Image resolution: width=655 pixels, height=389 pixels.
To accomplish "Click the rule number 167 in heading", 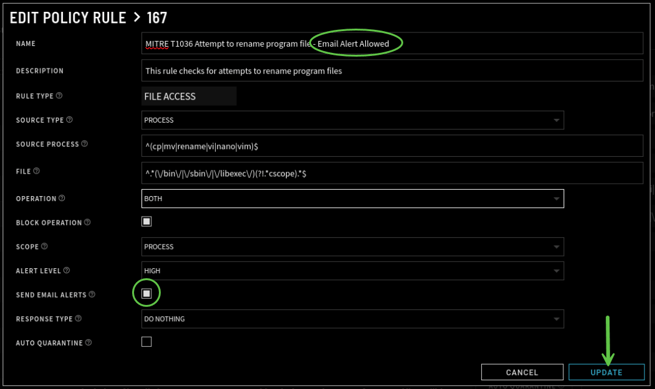I will 157,18.
